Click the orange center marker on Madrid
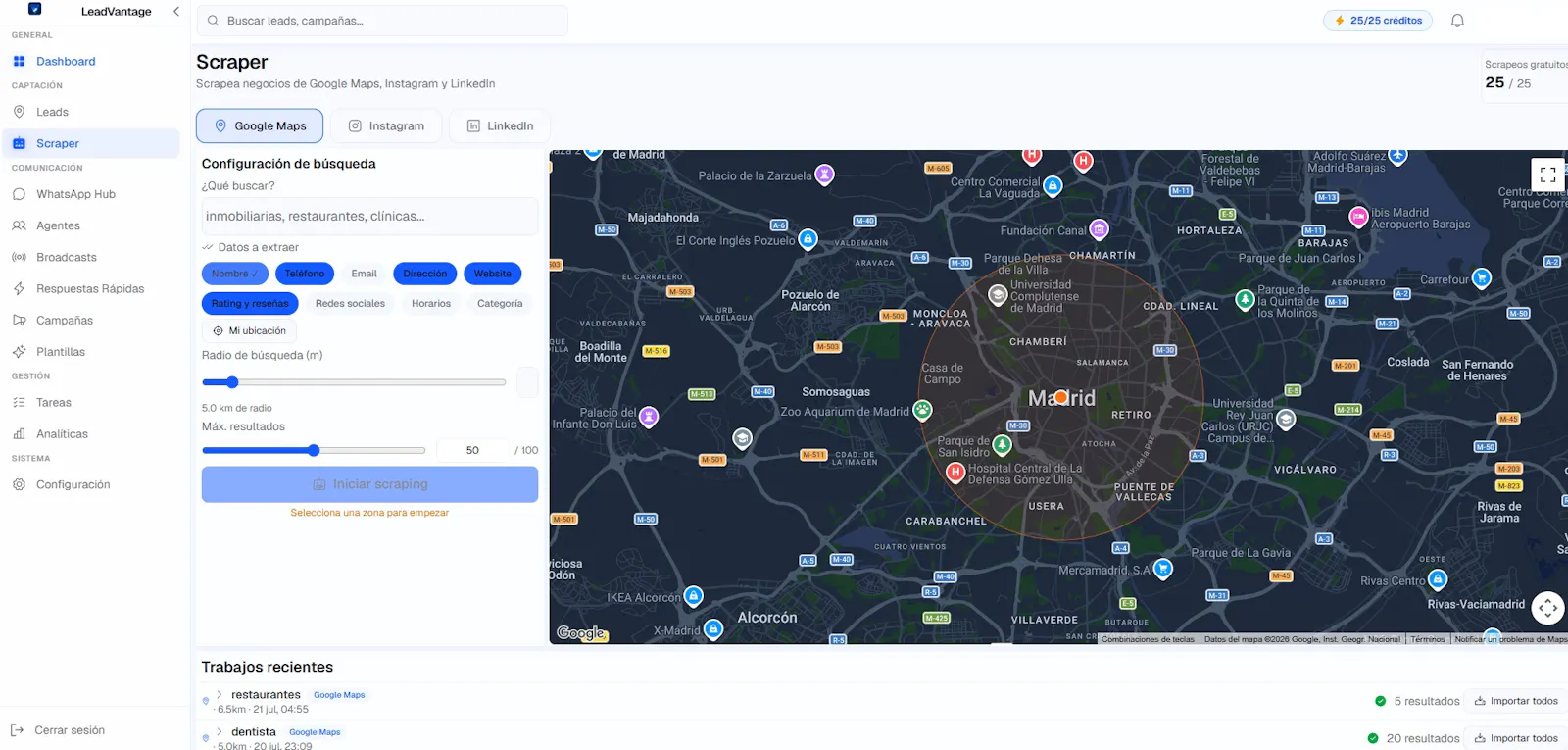 pos(1061,397)
